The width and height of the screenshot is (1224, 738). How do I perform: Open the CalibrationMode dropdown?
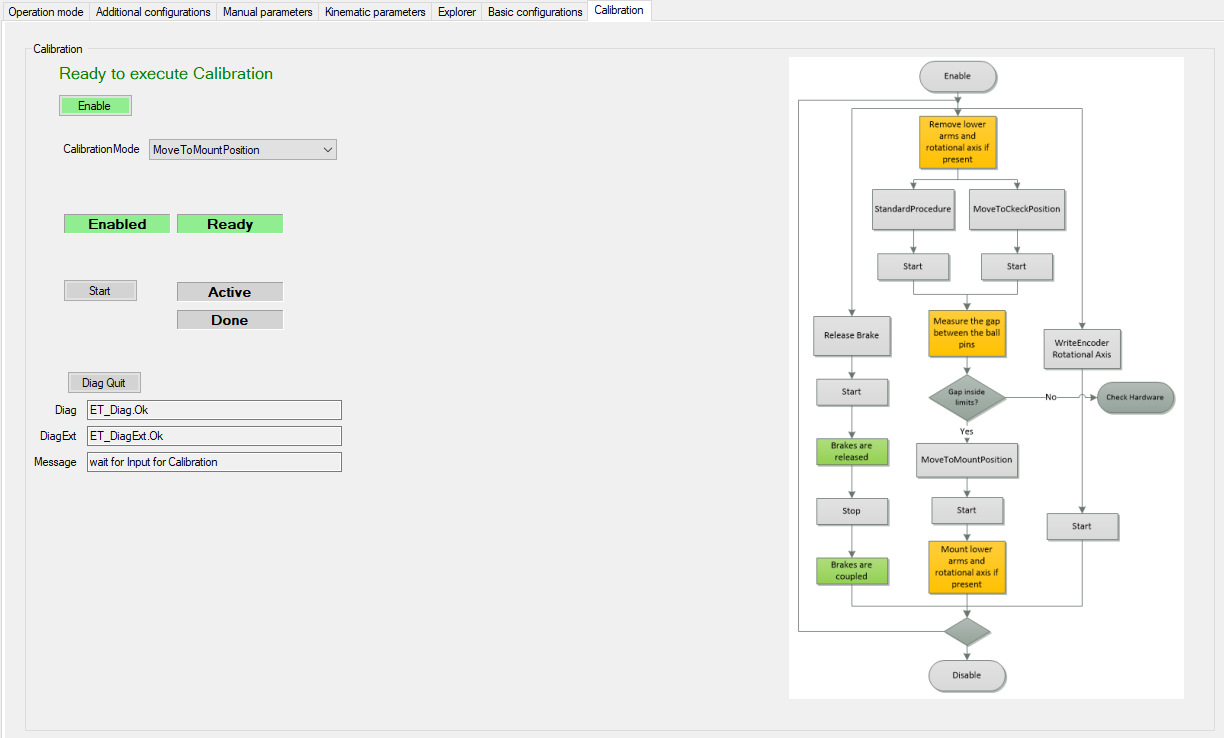coord(243,150)
